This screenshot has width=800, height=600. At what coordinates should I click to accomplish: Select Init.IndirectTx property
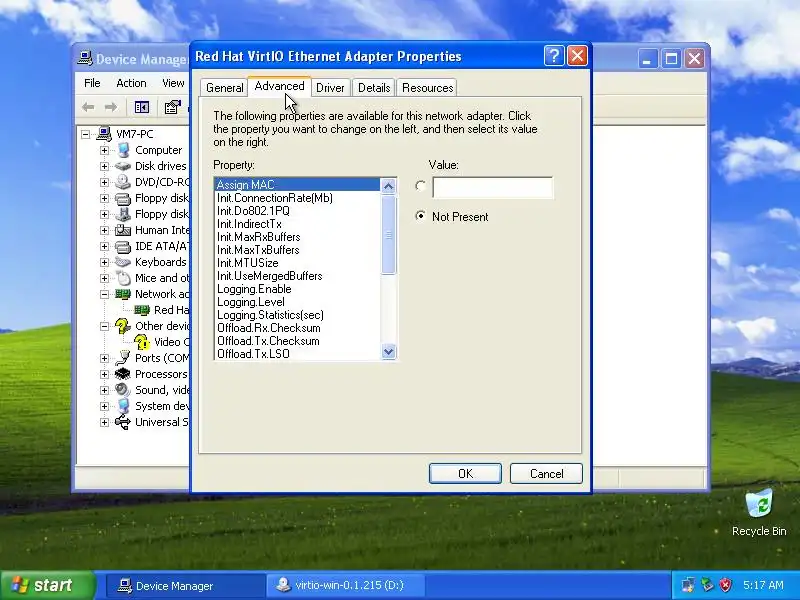coord(297,224)
